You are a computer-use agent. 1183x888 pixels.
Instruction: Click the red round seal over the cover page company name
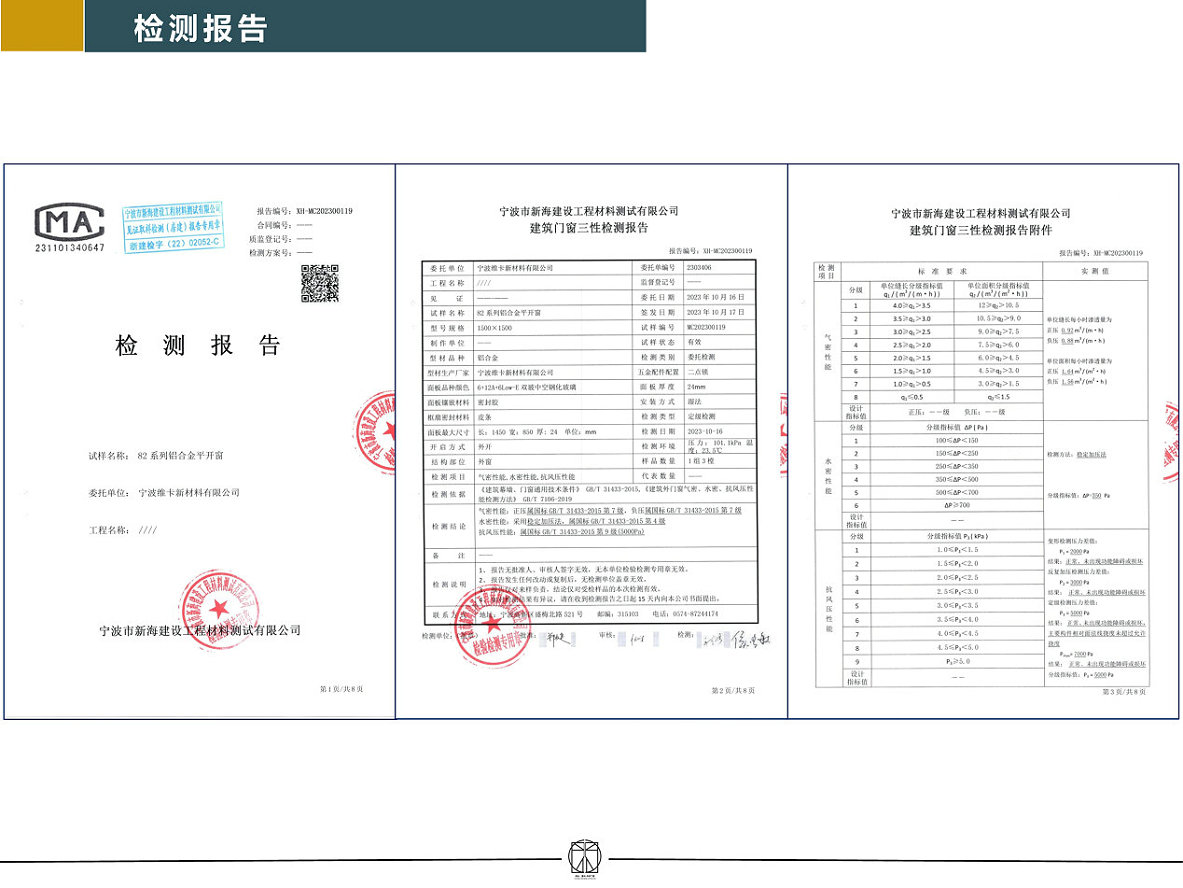pos(219,610)
